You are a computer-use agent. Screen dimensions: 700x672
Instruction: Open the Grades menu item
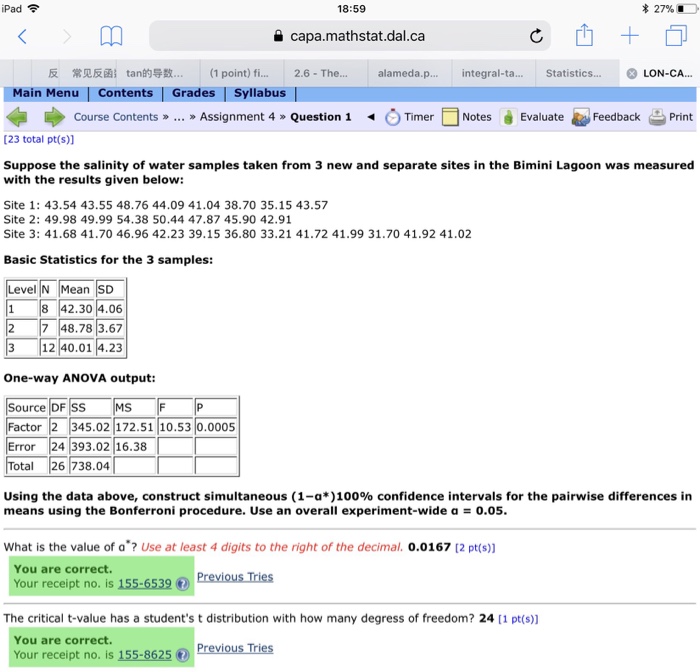[x=193, y=93]
